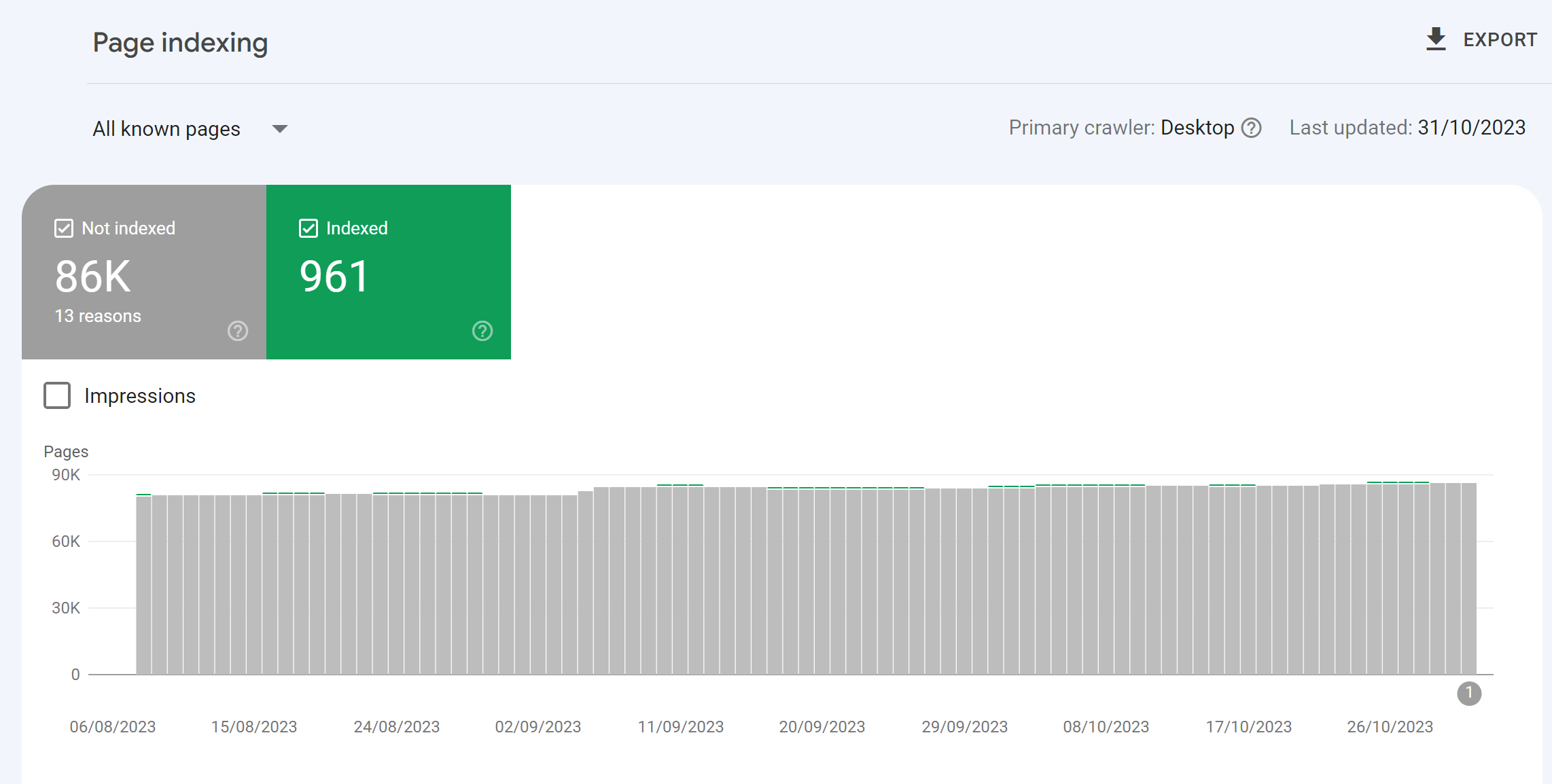The height and width of the screenshot is (784, 1552).
Task: Click the Last updated date 31/10/2023
Action: (x=1471, y=128)
